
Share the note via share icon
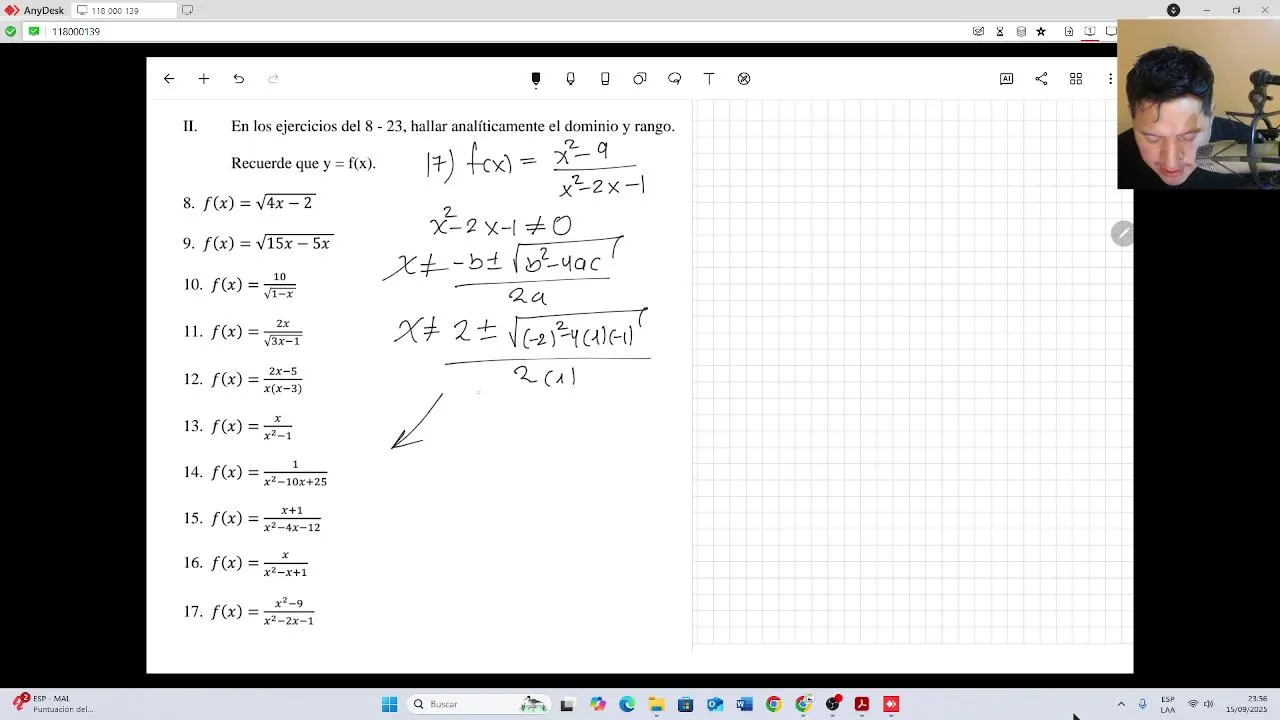coord(1041,79)
